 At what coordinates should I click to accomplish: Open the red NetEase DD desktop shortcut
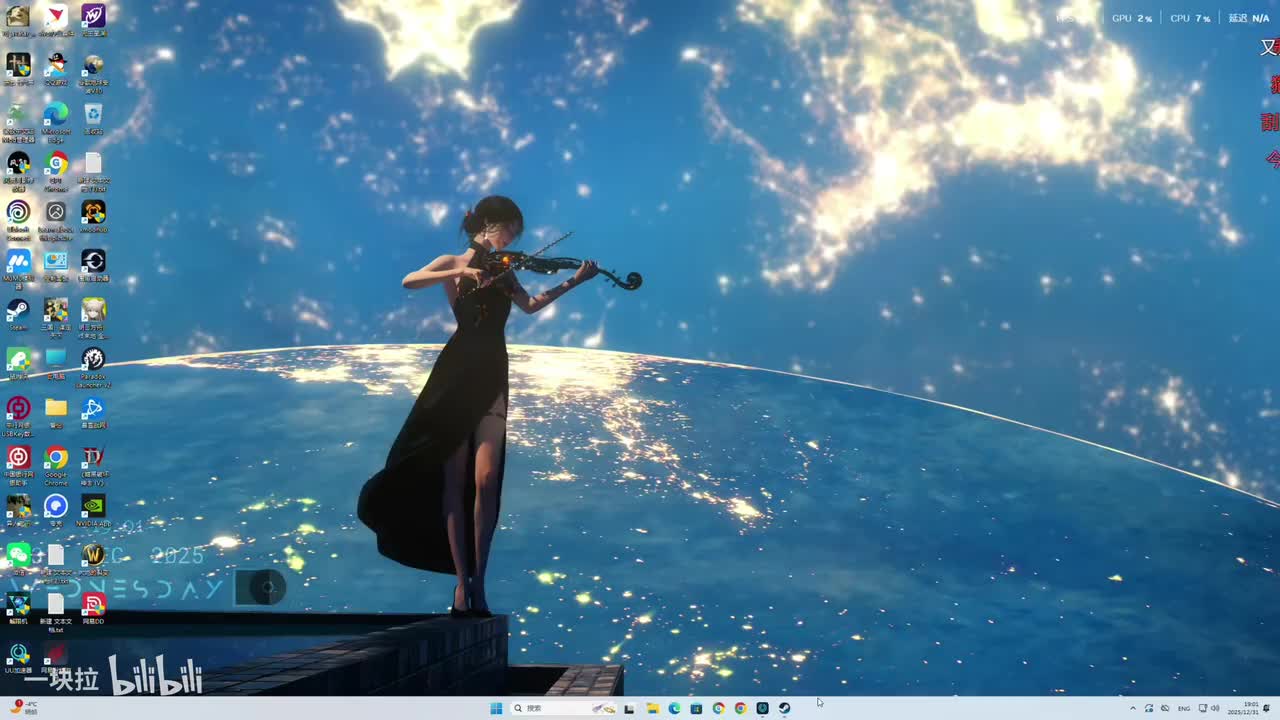(x=93, y=608)
